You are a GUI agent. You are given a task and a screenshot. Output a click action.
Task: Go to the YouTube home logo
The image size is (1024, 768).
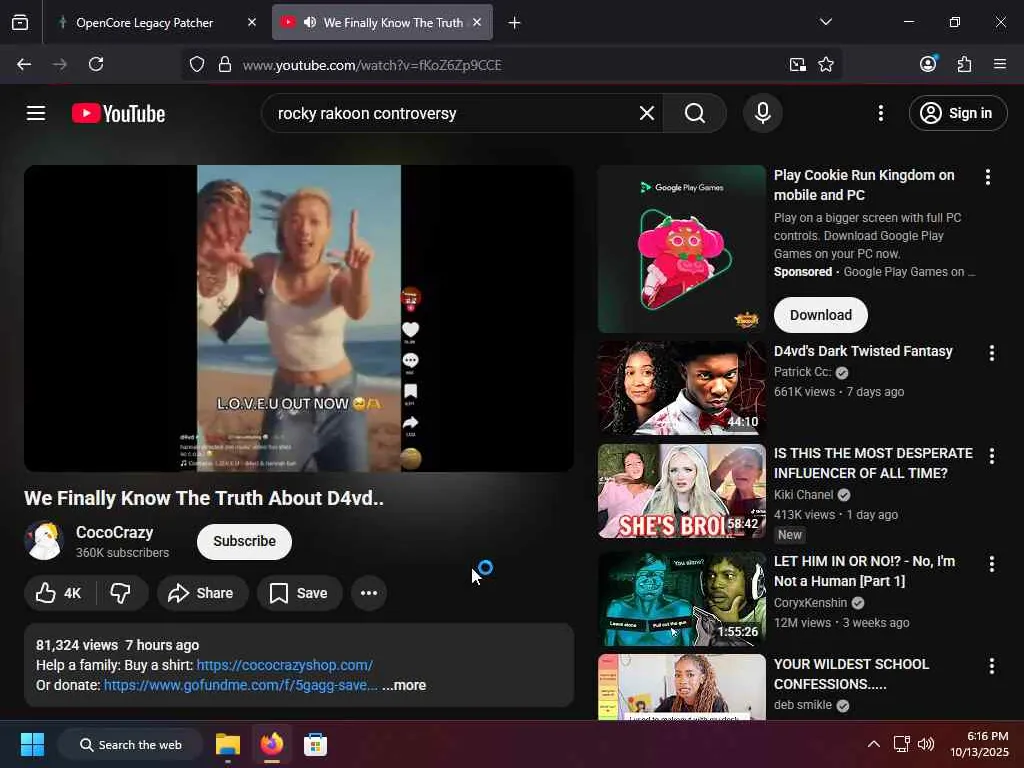[118, 113]
